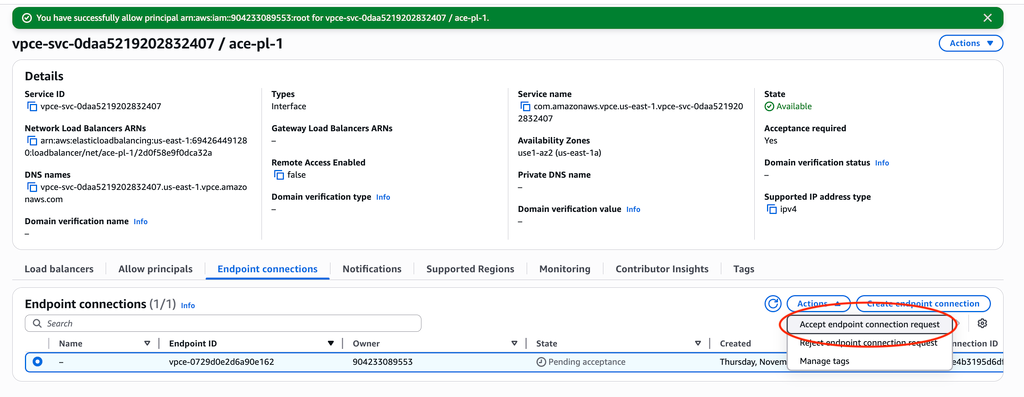Screen dimensions: 1024x397
Task: Focus the endpoint connections Search field
Action: pyautogui.click(x=223, y=323)
